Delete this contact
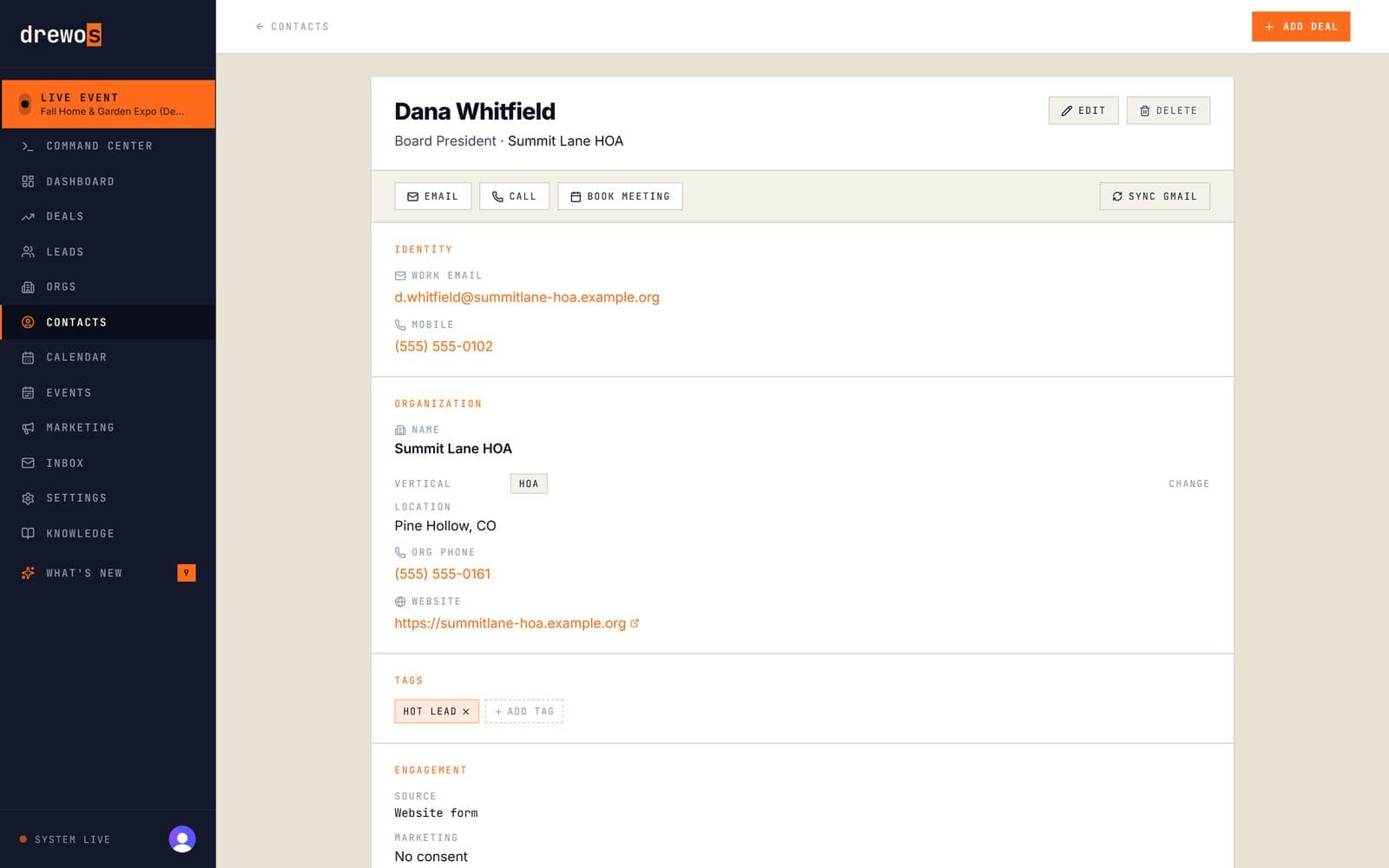This screenshot has width=1389, height=868. [1168, 110]
